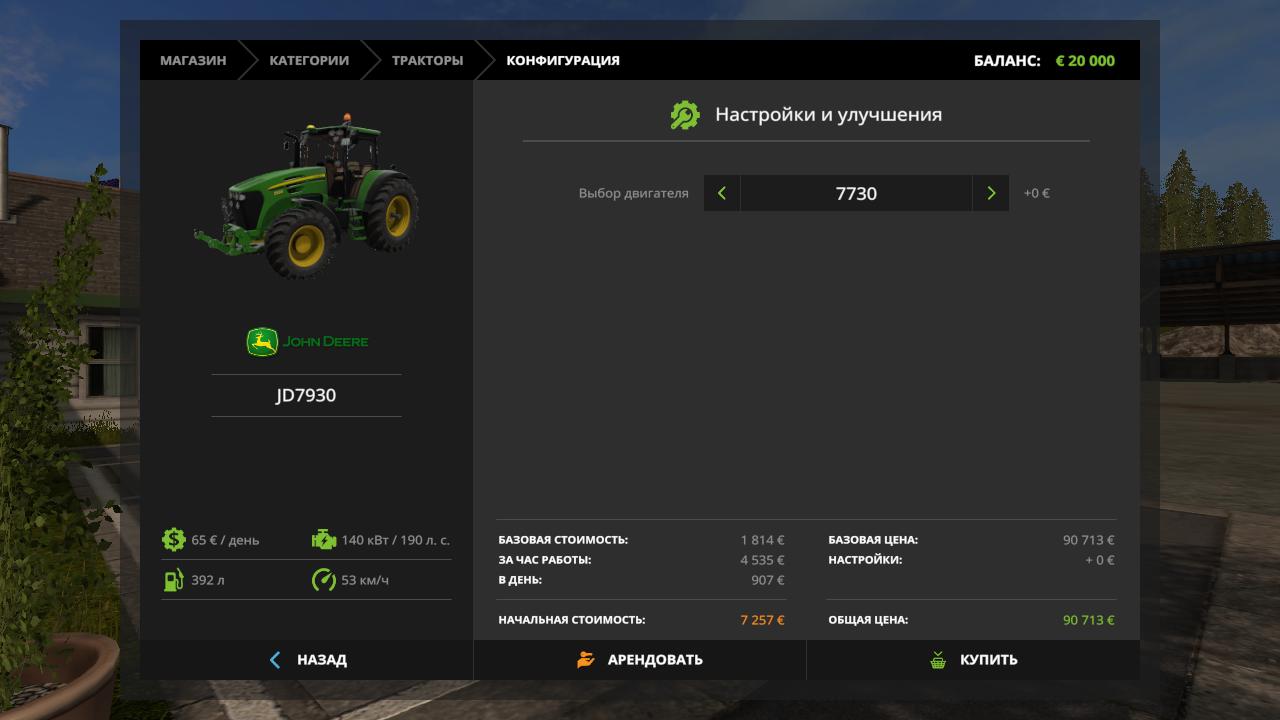Image resolution: width=1280 pixels, height=720 pixels.
Task: Click the За час работы label
Action: pyautogui.click(x=545, y=560)
